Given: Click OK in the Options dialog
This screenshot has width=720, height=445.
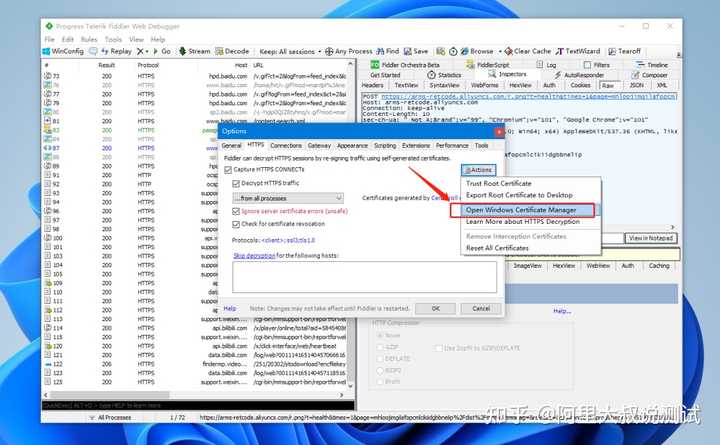Looking at the screenshot, I should [435, 309].
